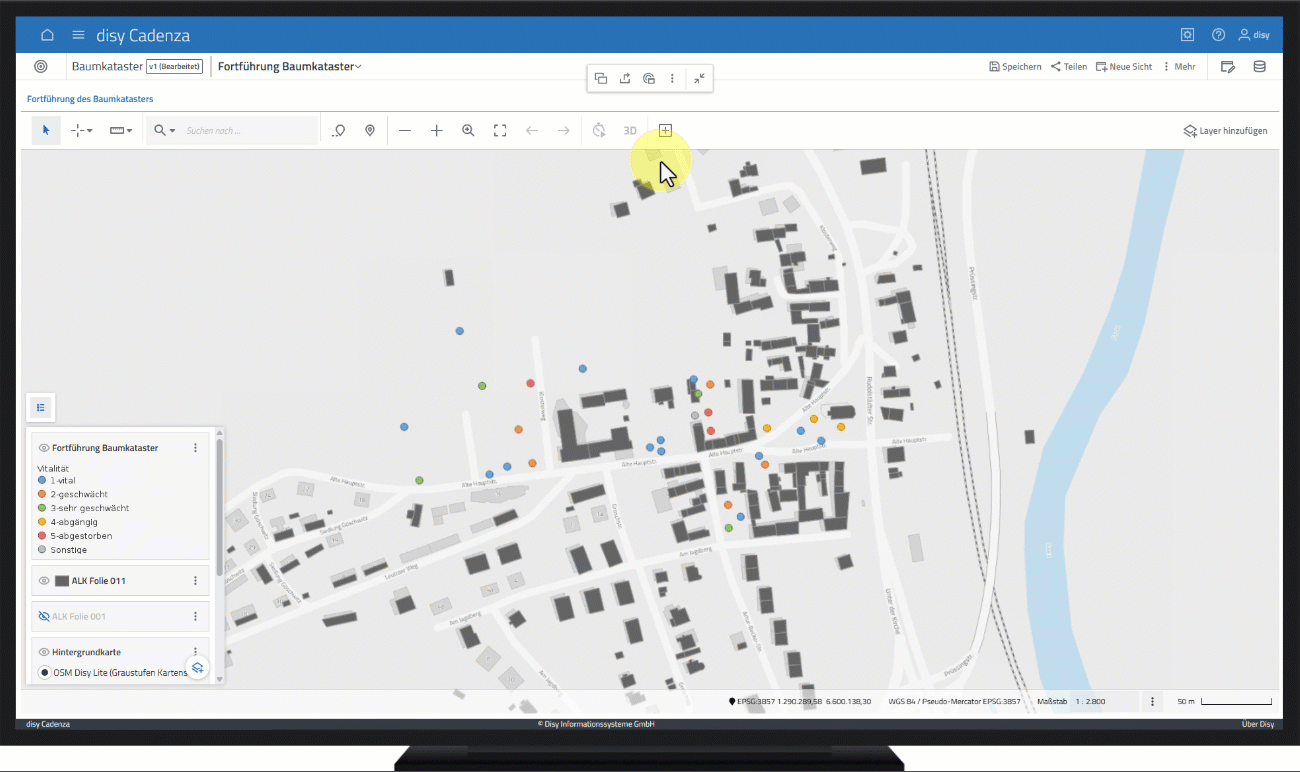This screenshot has height=772, width=1300.
Task: Click the Neue Sicht button
Action: point(1124,67)
